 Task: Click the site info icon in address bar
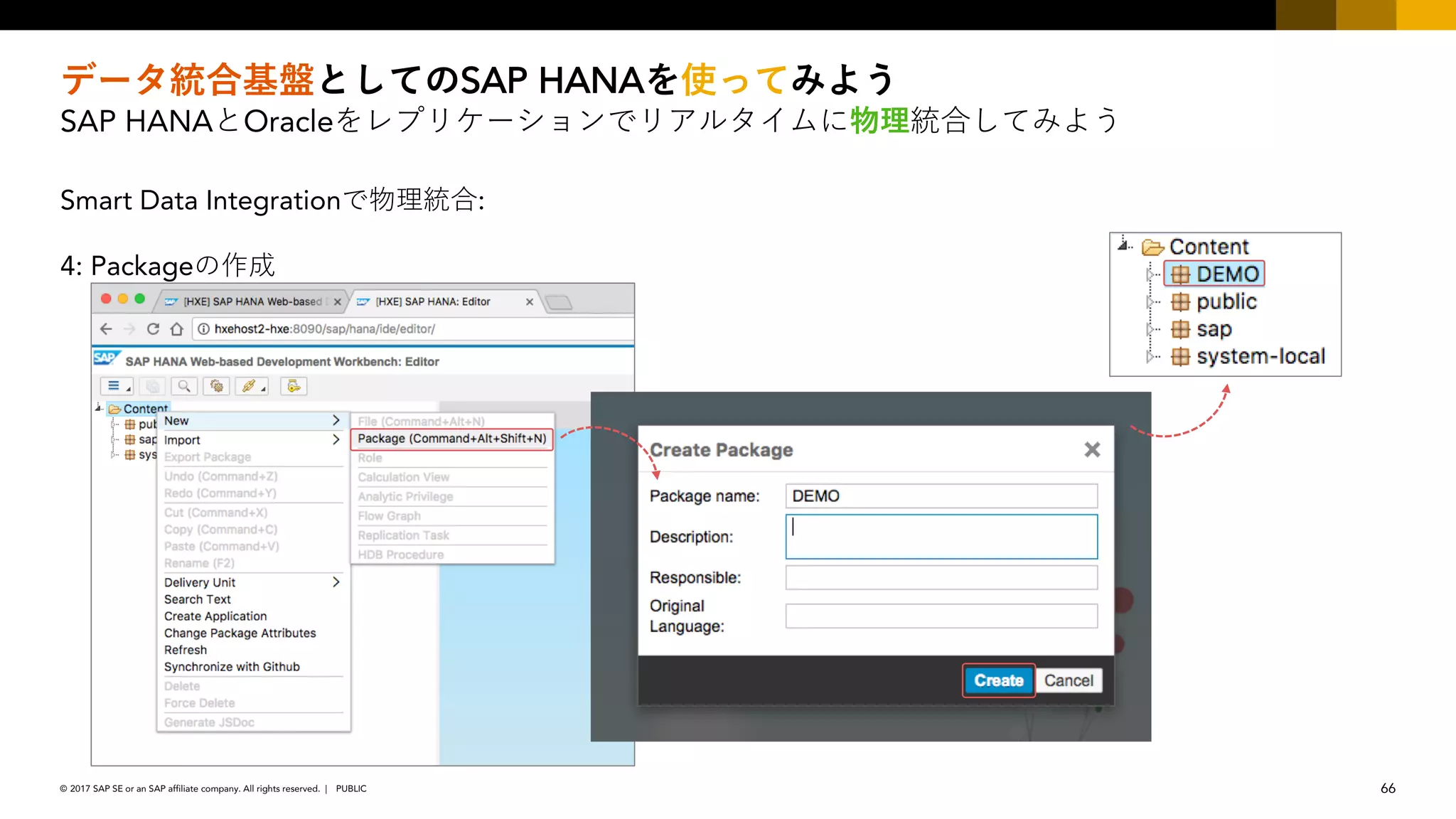(x=203, y=329)
